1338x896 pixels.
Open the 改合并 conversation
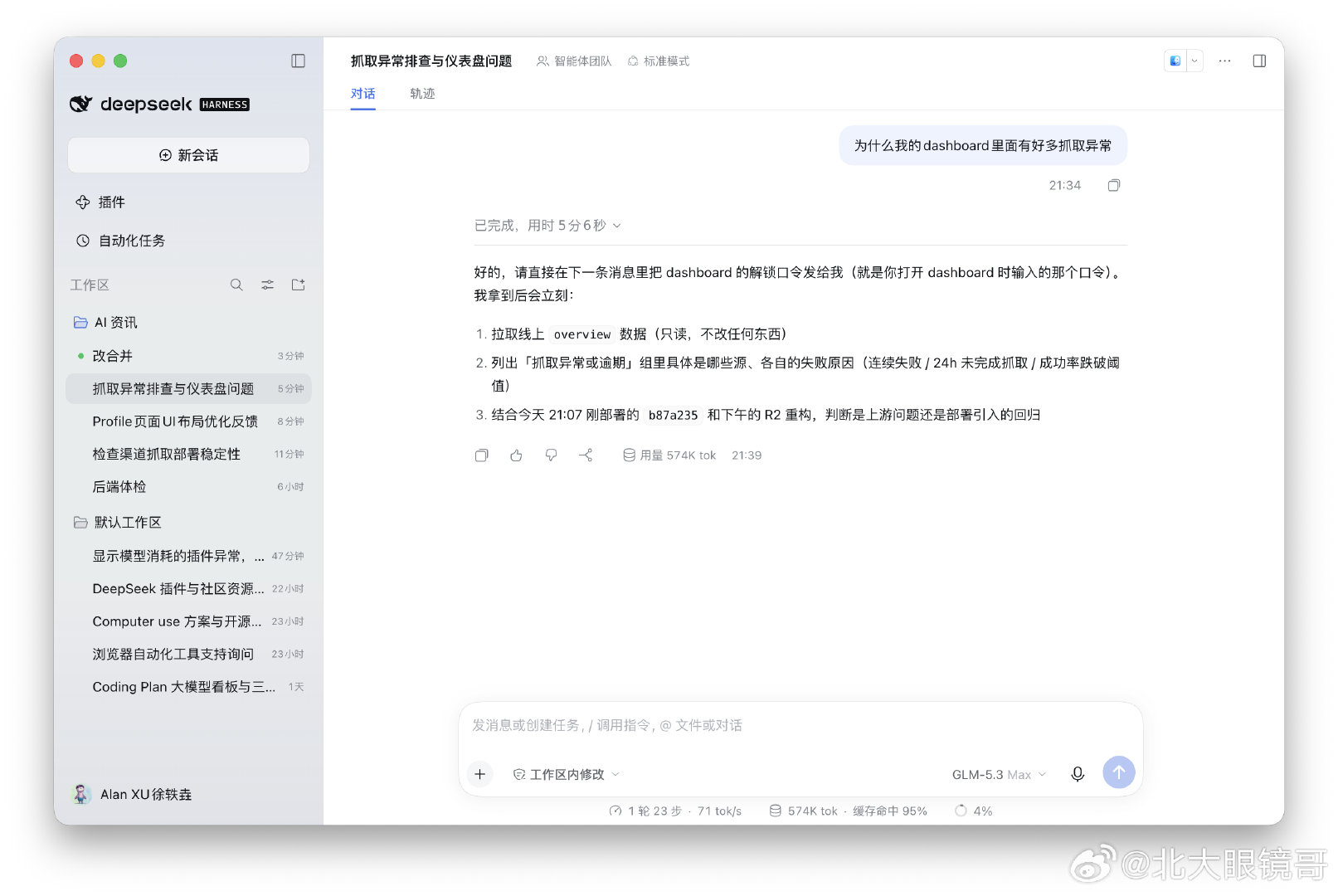pyautogui.click(x=188, y=356)
